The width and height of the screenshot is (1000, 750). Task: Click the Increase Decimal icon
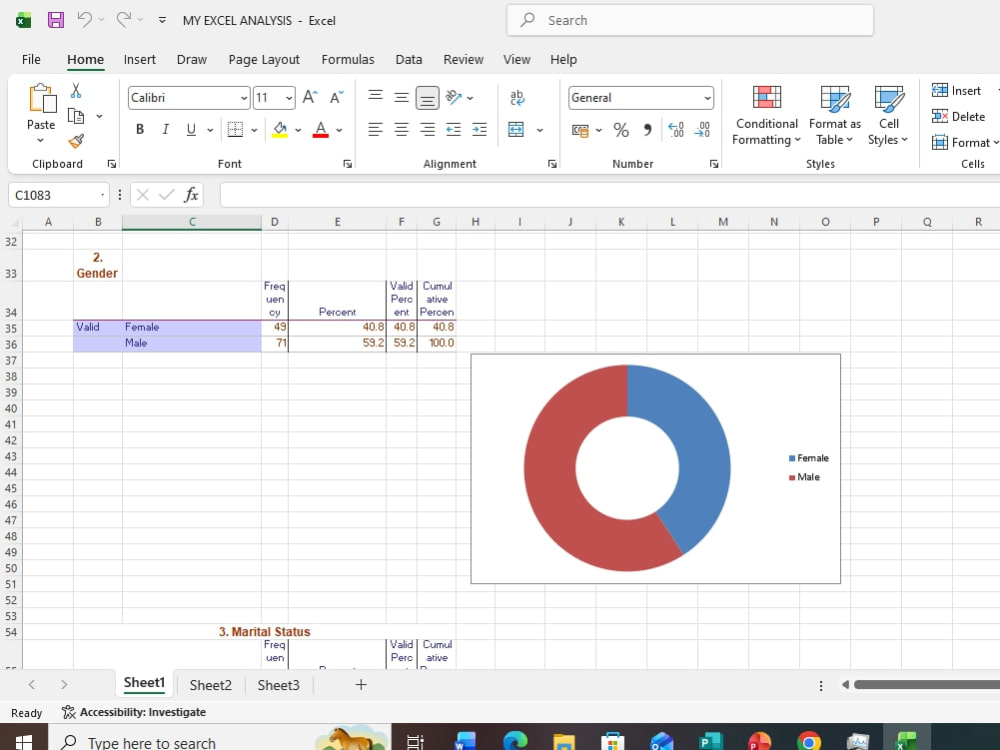pos(676,129)
